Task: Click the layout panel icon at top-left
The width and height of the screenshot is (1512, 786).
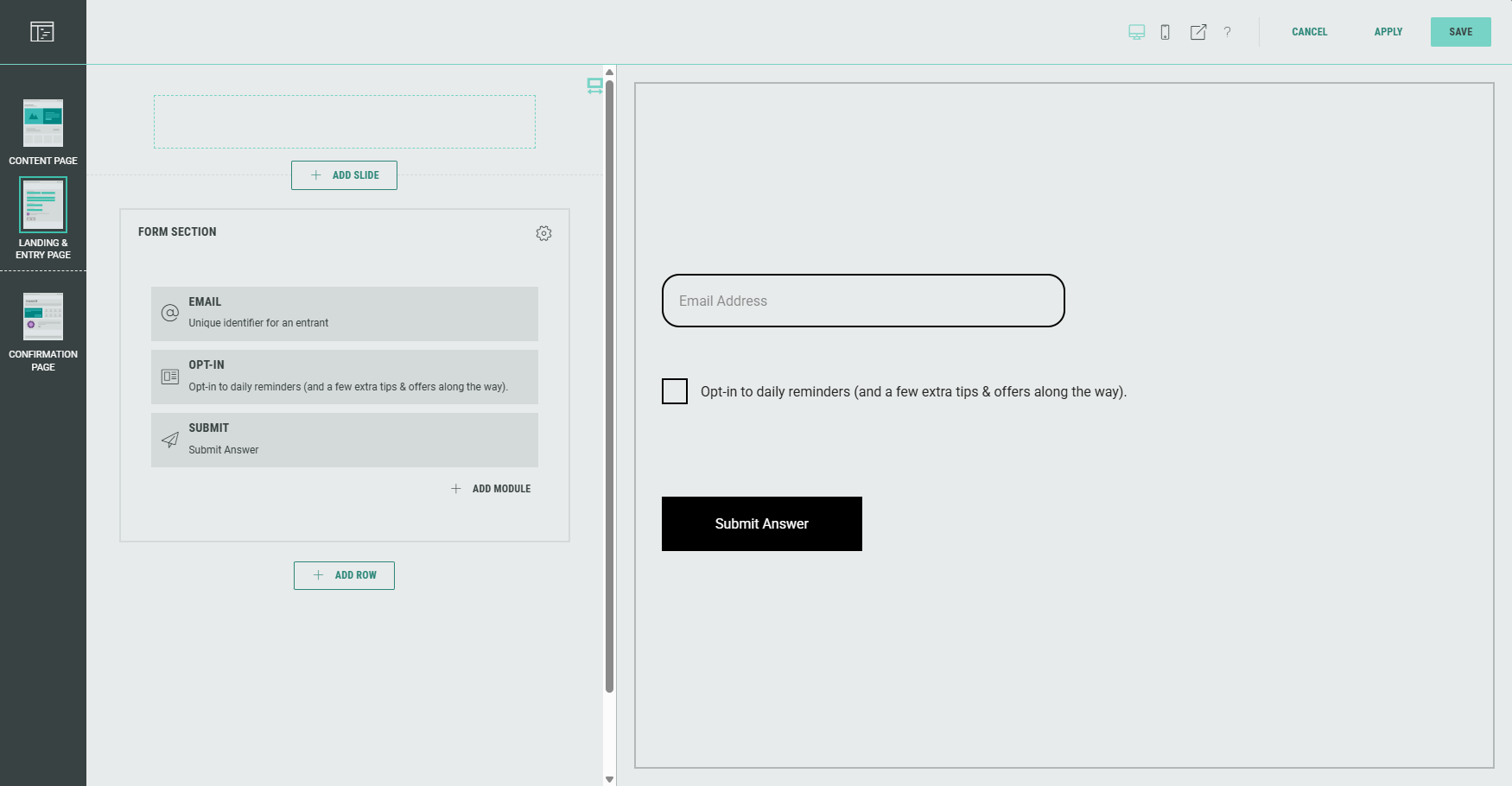Action: click(42, 32)
